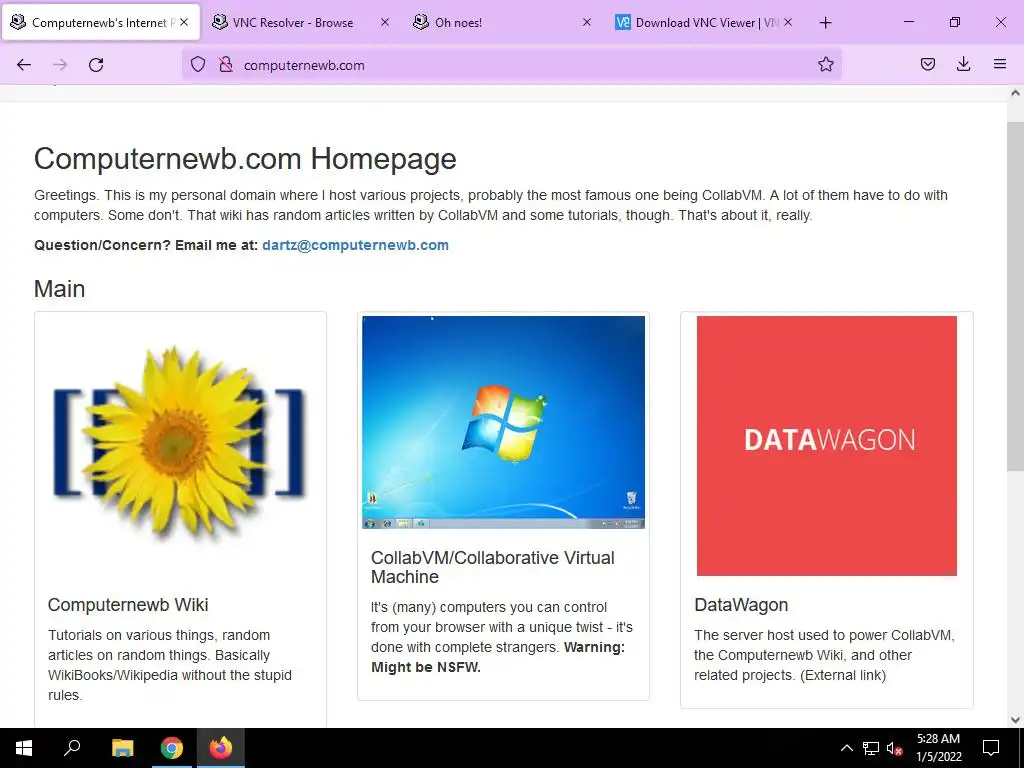Open the Windows Start menu
This screenshot has height=768, width=1024.
click(x=24, y=748)
